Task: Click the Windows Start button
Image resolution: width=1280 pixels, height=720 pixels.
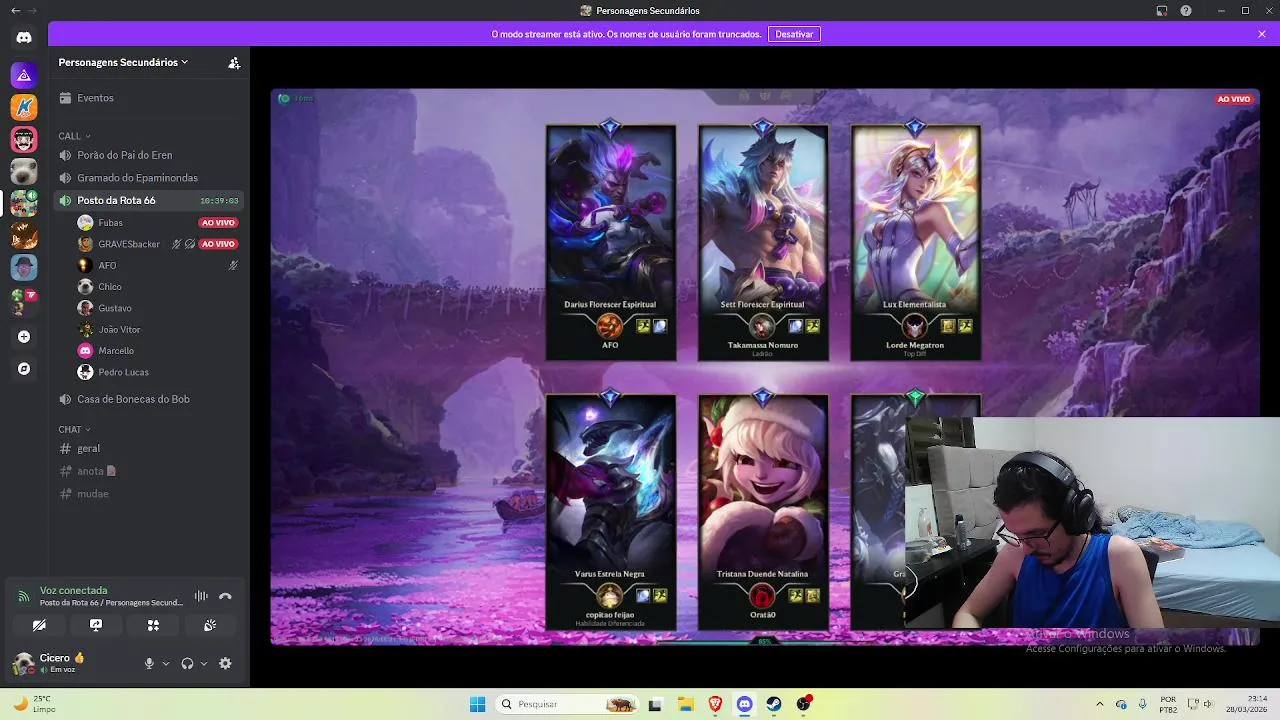Action: [477, 704]
